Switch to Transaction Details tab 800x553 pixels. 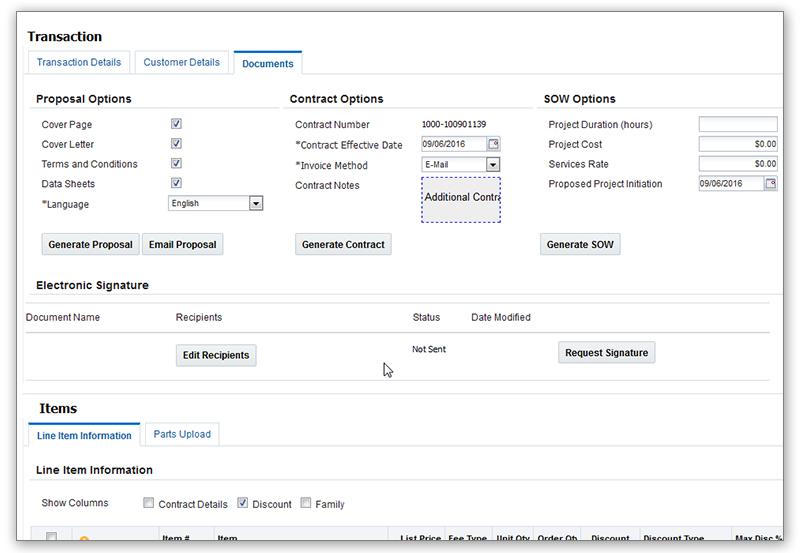[x=78, y=62]
